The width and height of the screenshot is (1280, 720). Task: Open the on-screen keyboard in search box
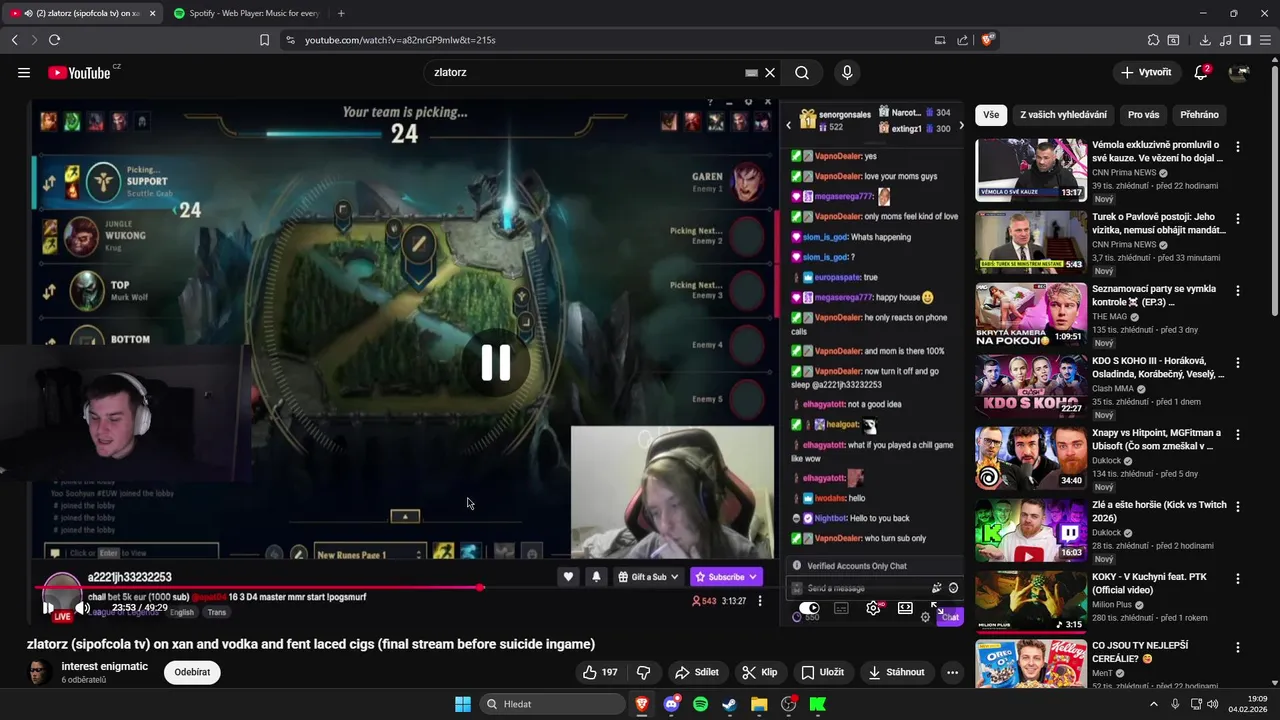click(x=751, y=73)
